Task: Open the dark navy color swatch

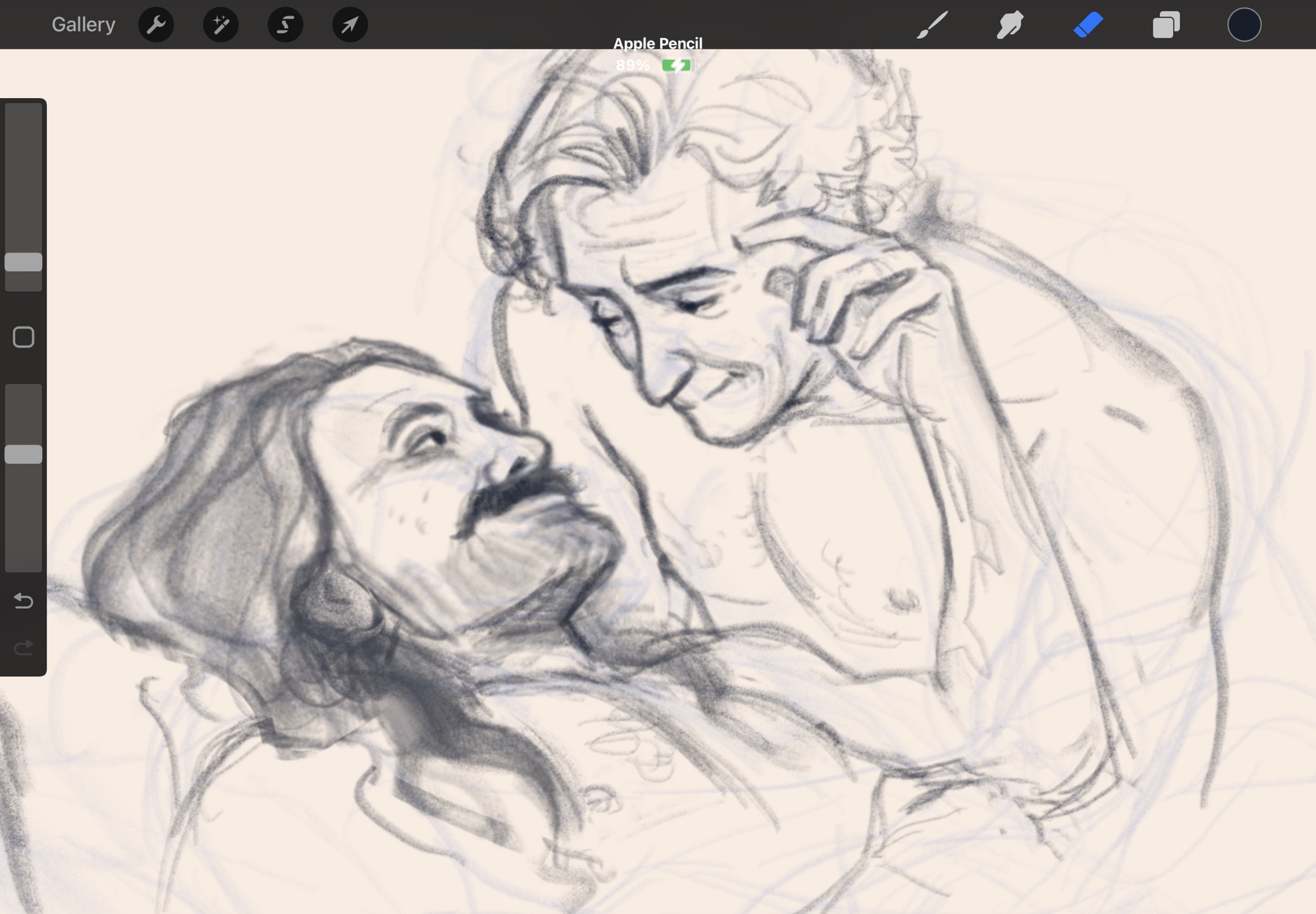Action: pos(1244,25)
